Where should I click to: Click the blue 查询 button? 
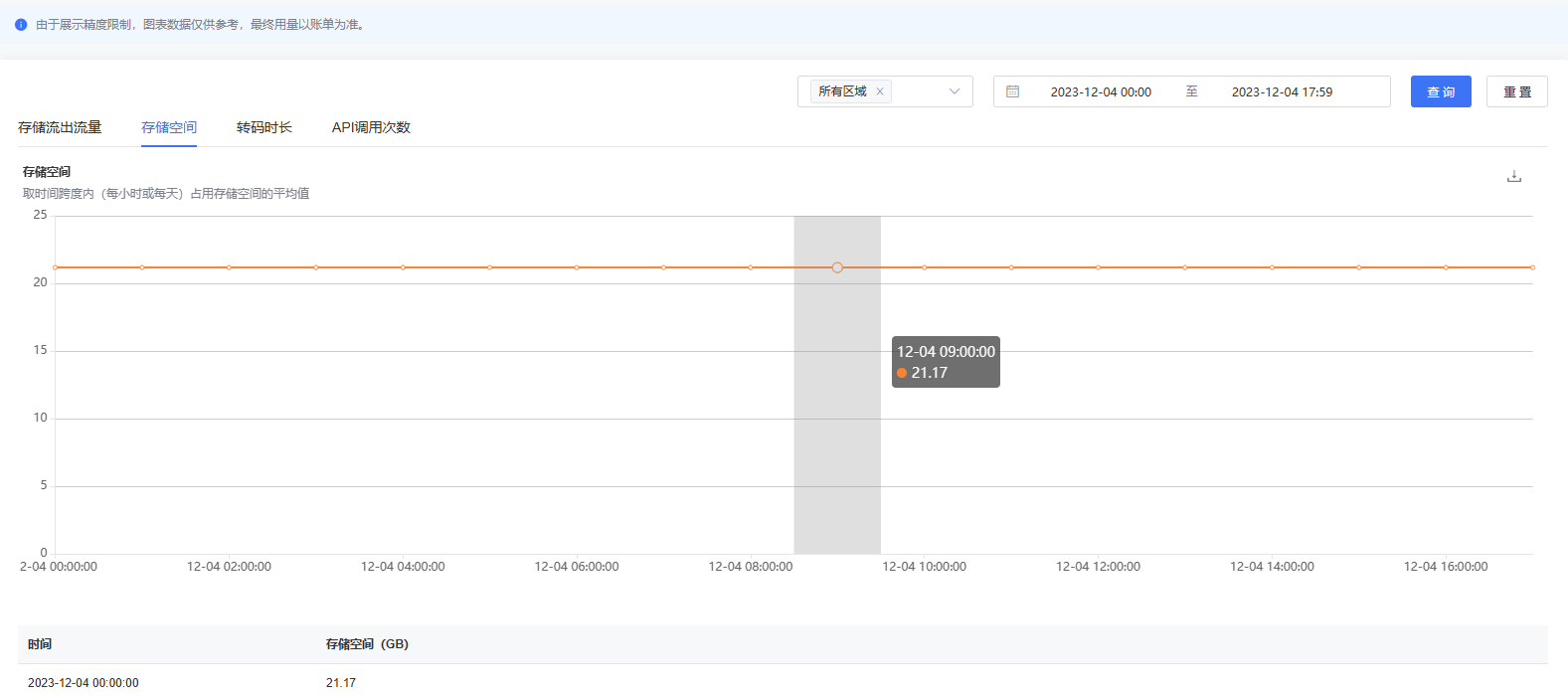pos(1440,91)
